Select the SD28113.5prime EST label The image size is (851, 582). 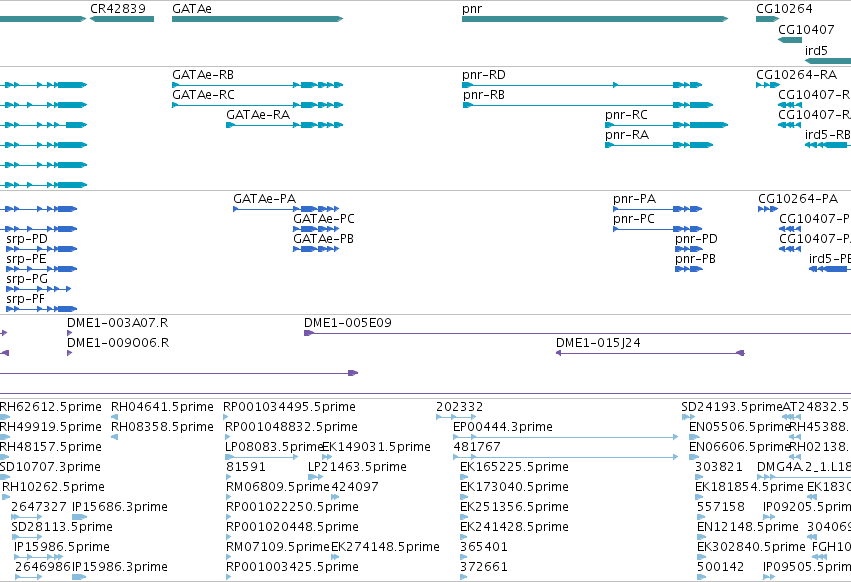click(x=62, y=528)
